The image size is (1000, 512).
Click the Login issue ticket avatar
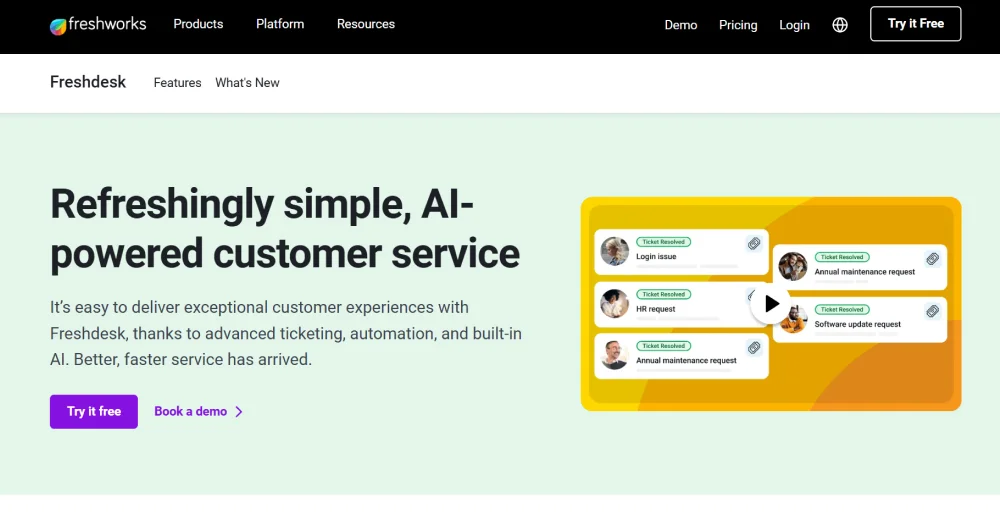point(615,251)
